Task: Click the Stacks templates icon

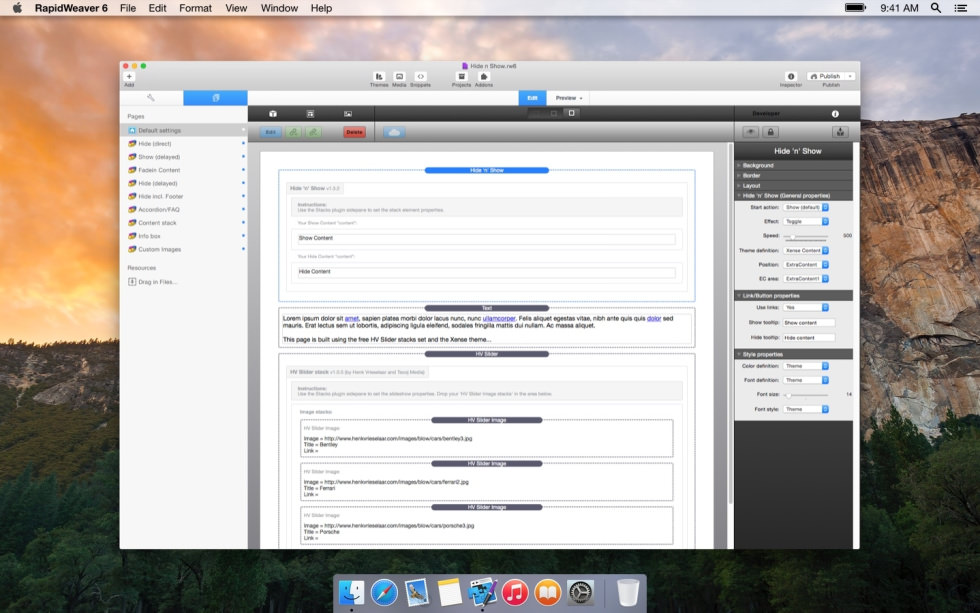Action: click(x=310, y=114)
